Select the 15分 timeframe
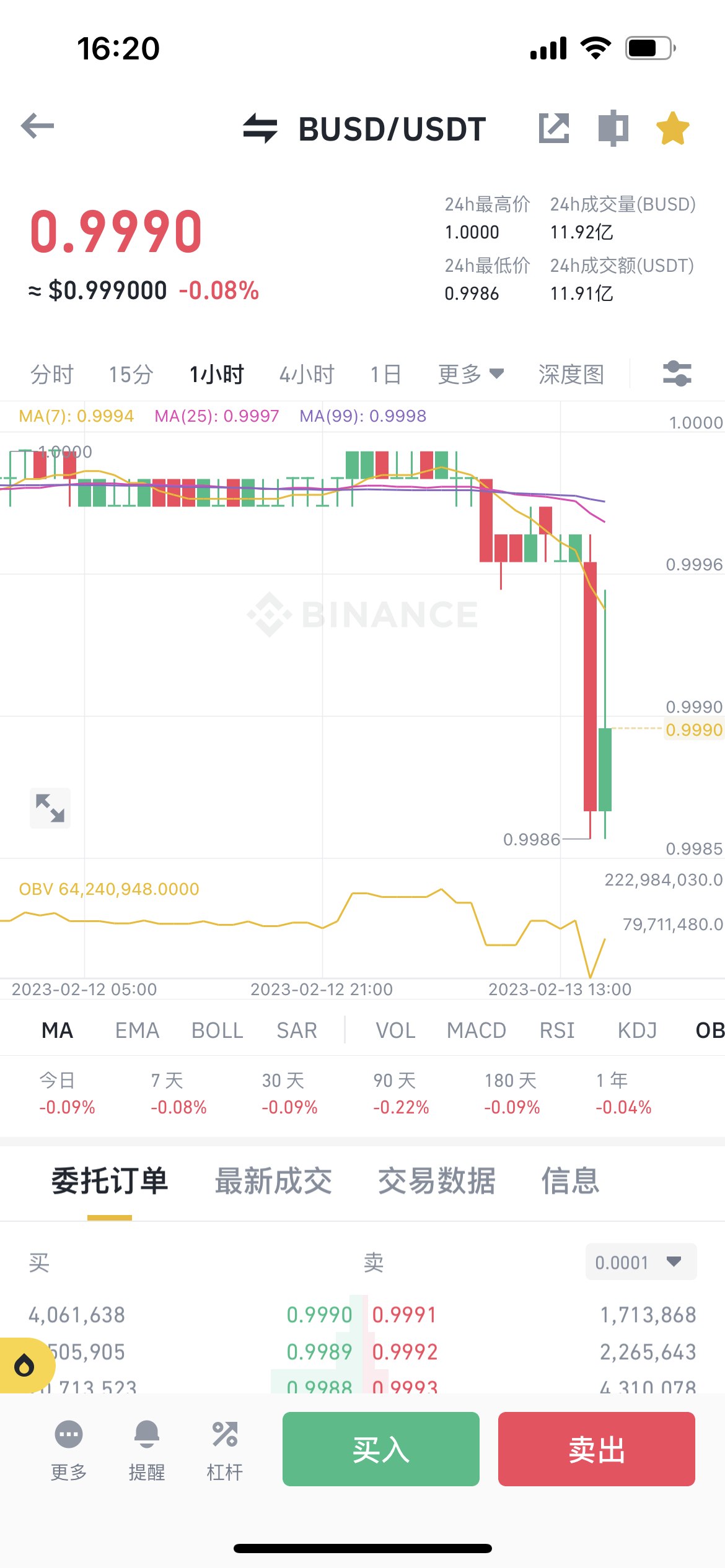 131,374
